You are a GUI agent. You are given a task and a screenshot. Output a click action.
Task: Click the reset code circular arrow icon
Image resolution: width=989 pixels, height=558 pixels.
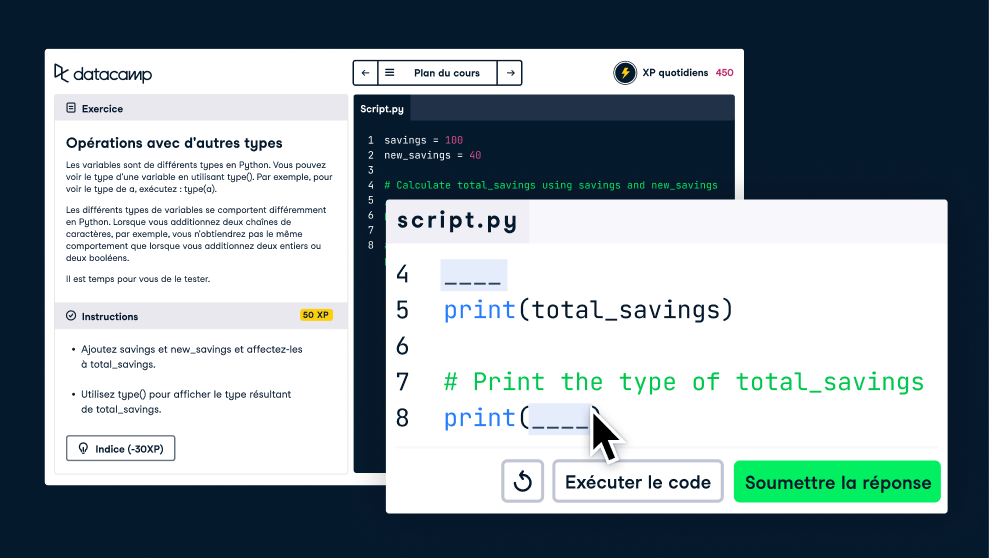[522, 482]
